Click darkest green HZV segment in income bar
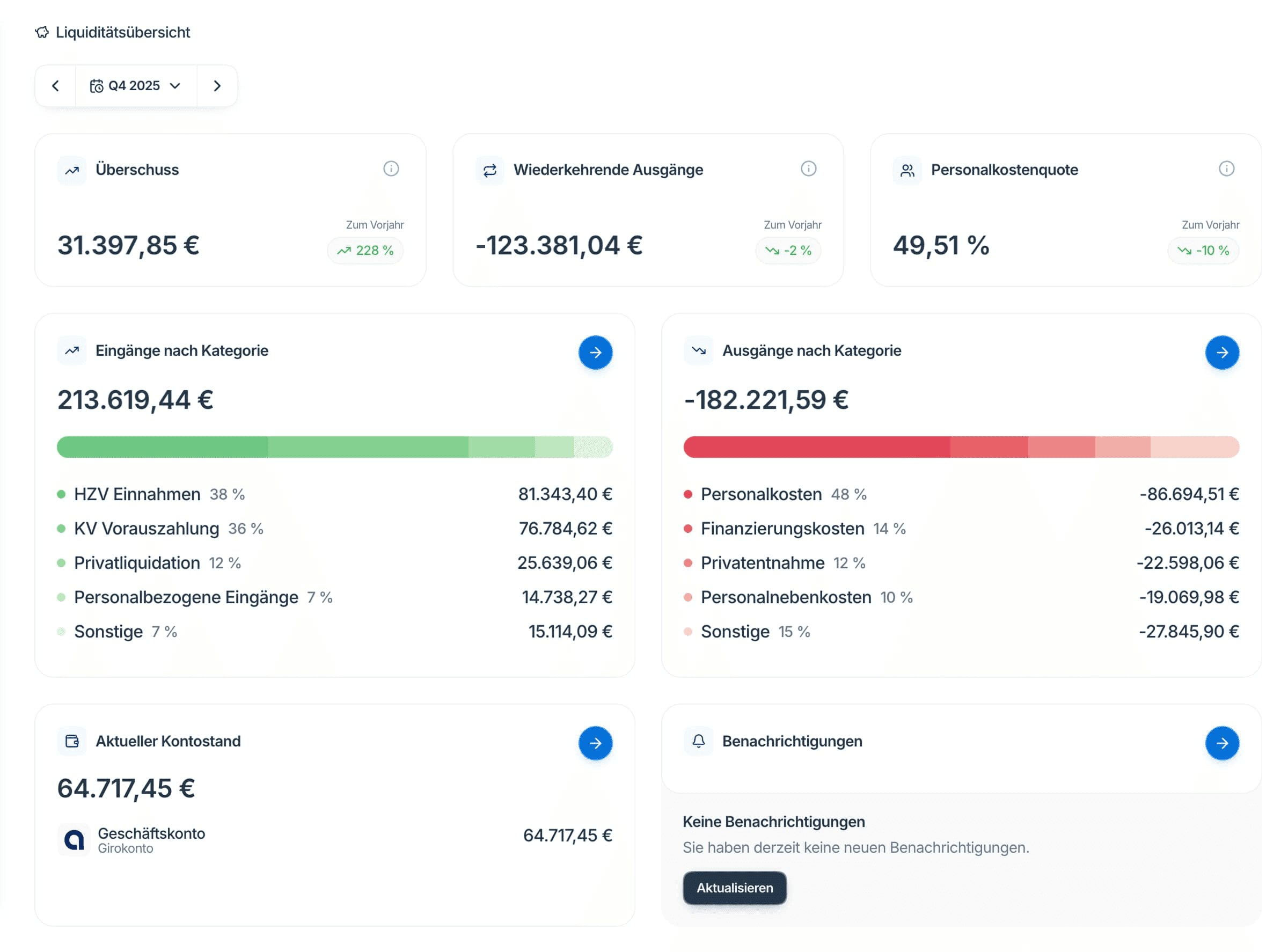 (163, 446)
